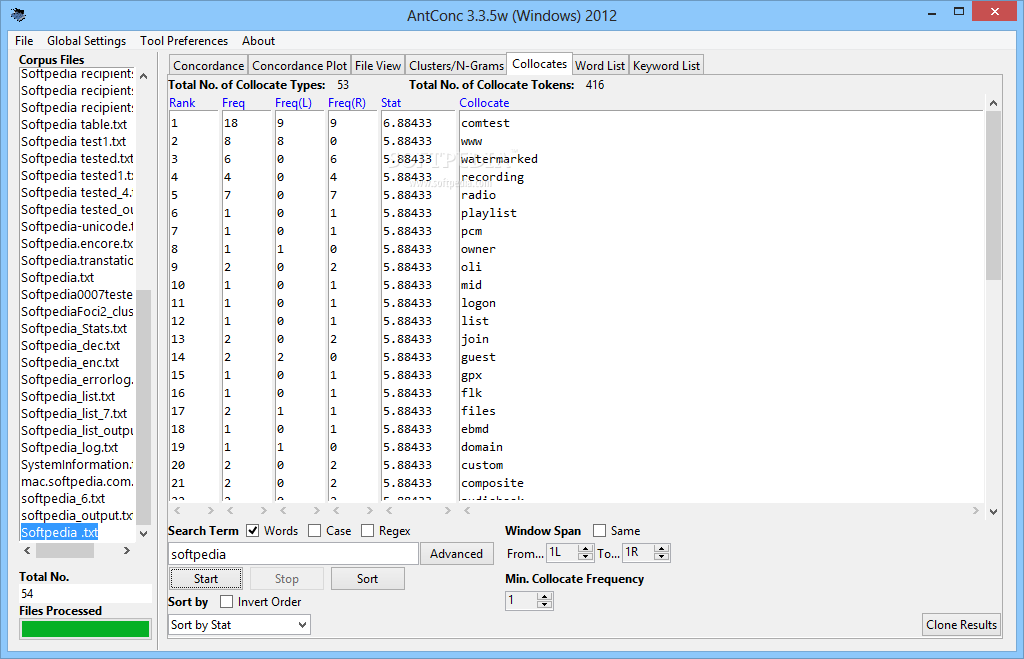Switch to the Word List tab
Image resolution: width=1024 pixels, height=659 pixels.
tap(600, 65)
